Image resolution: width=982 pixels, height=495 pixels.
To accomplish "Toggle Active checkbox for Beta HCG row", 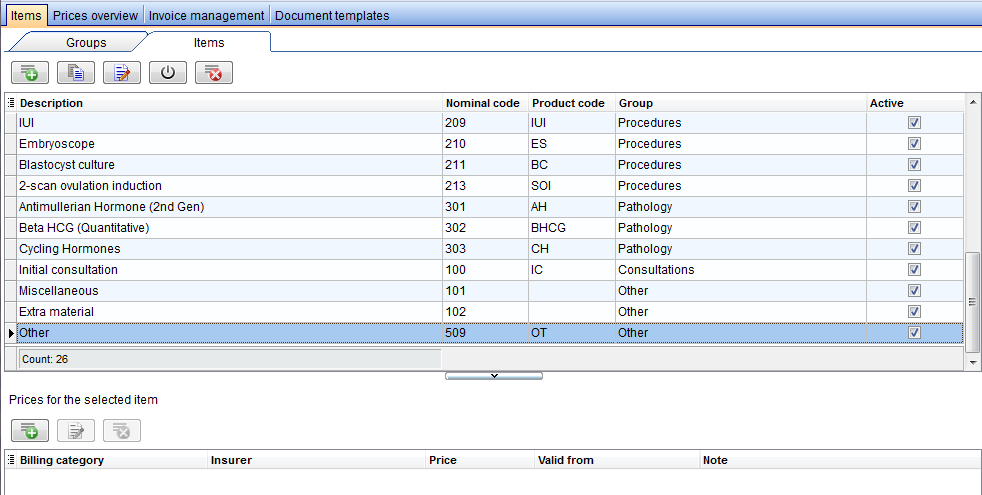I will click(914, 227).
